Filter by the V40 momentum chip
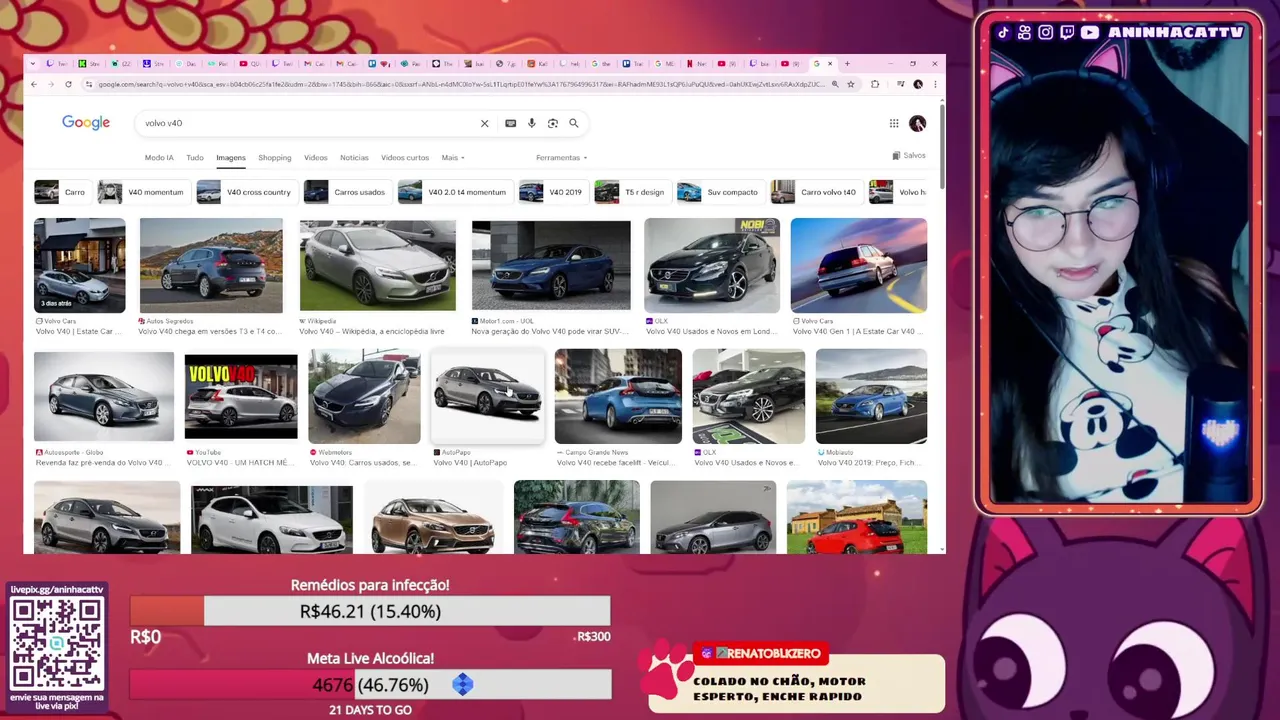The width and height of the screenshot is (1280, 720). point(143,192)
